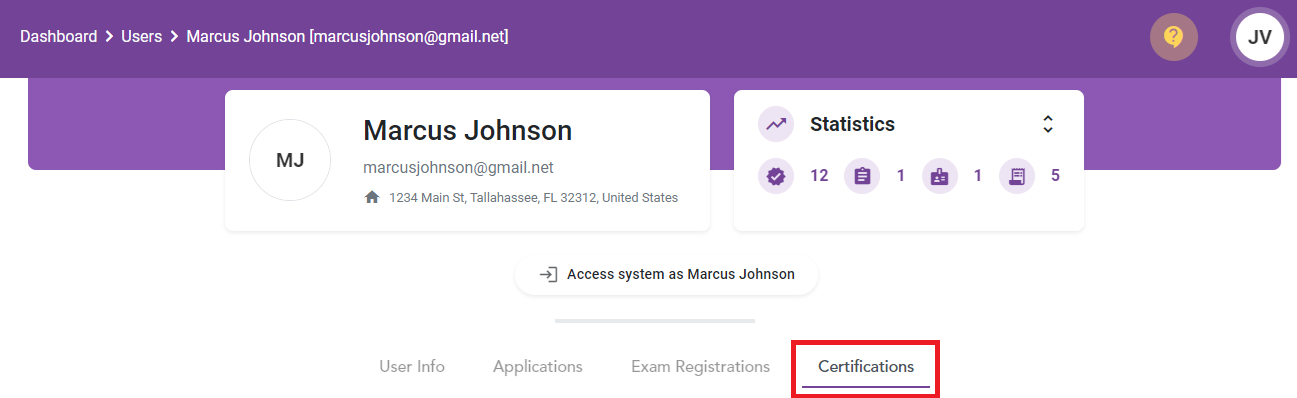The height and width of the screenshot is (398, 1297).
Task: Click the Marcus Johnson breadcrumb entry
Action: click(x=347, y=36)
